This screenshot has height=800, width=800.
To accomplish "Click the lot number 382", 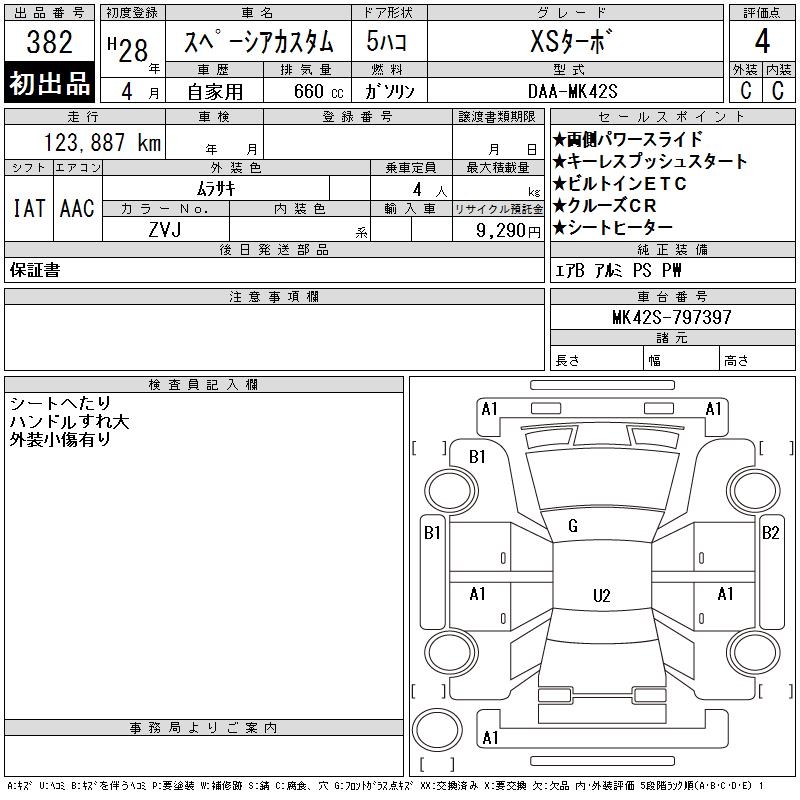I will 49,42.
